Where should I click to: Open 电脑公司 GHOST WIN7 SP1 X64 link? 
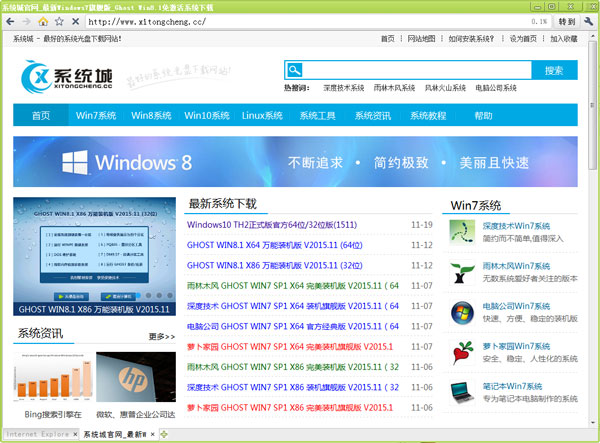(293, 326)
